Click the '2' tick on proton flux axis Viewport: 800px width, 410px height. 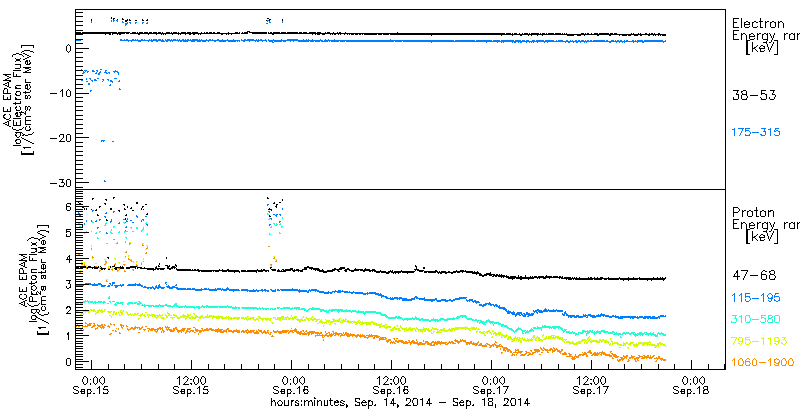pyautogui.click(x=68, y=310)
